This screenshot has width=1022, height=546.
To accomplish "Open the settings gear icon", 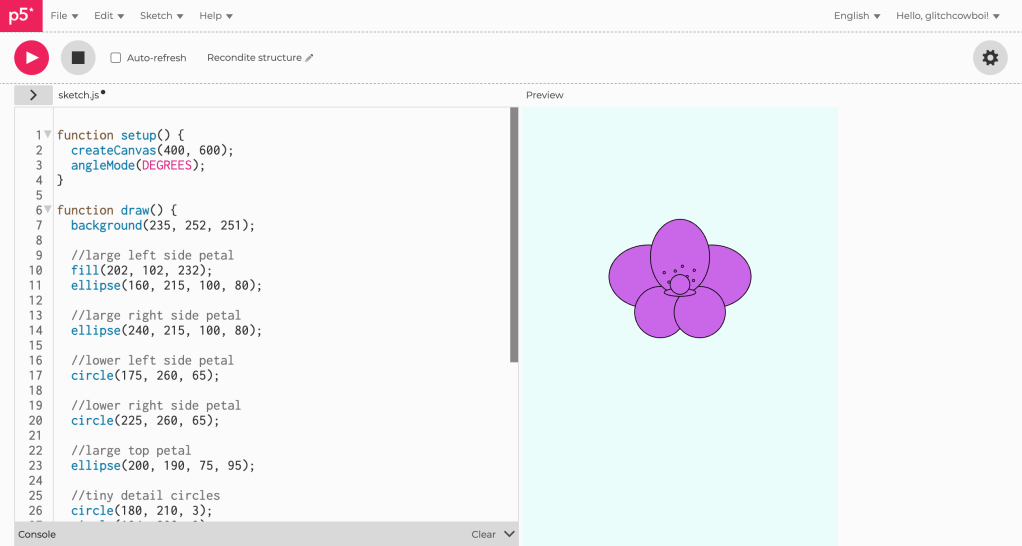I will tap(989, 58).
